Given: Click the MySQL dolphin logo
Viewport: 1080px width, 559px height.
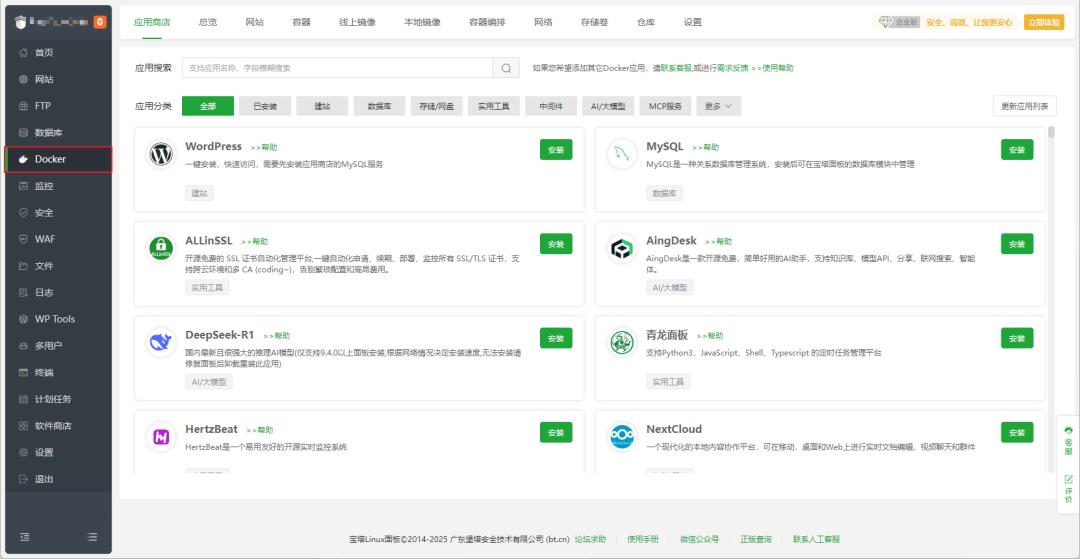Looking at the screenshot, I should coord(622,154).
